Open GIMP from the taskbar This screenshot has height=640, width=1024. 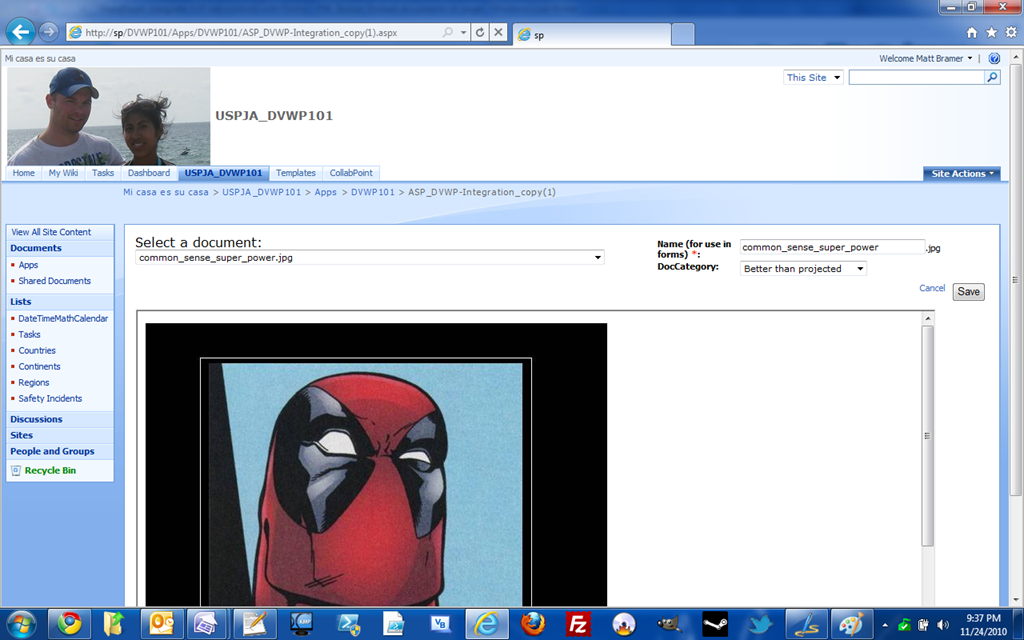(x=669, y=624)
